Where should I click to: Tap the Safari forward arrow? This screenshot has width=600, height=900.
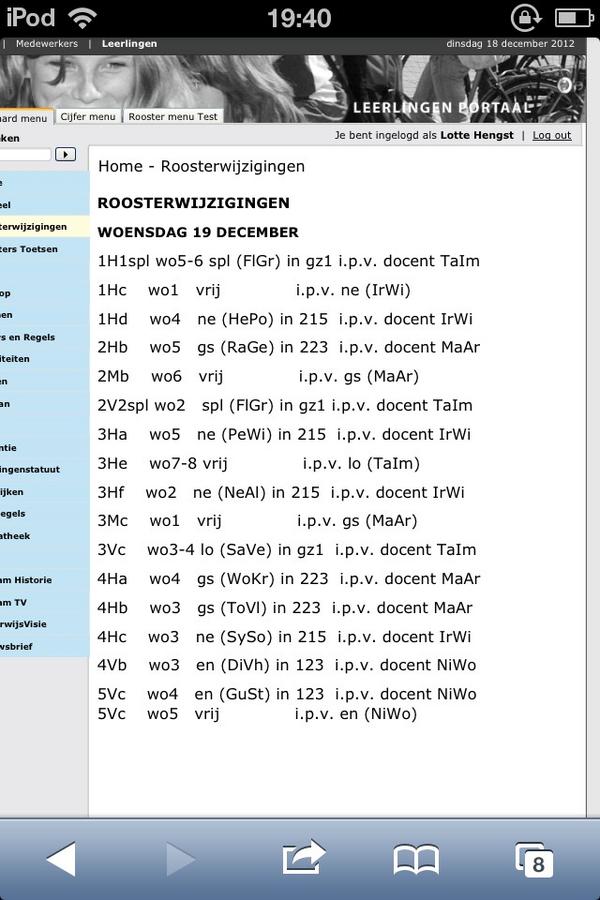[181, 859]
